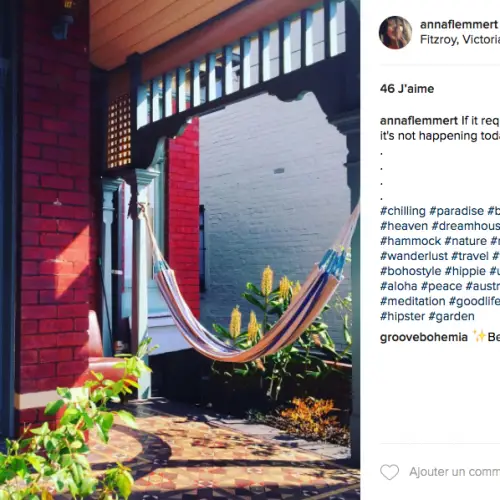500x500 pixels.
Task: Open the Fitzroy, Victoria location link
Action: (460, 40)
